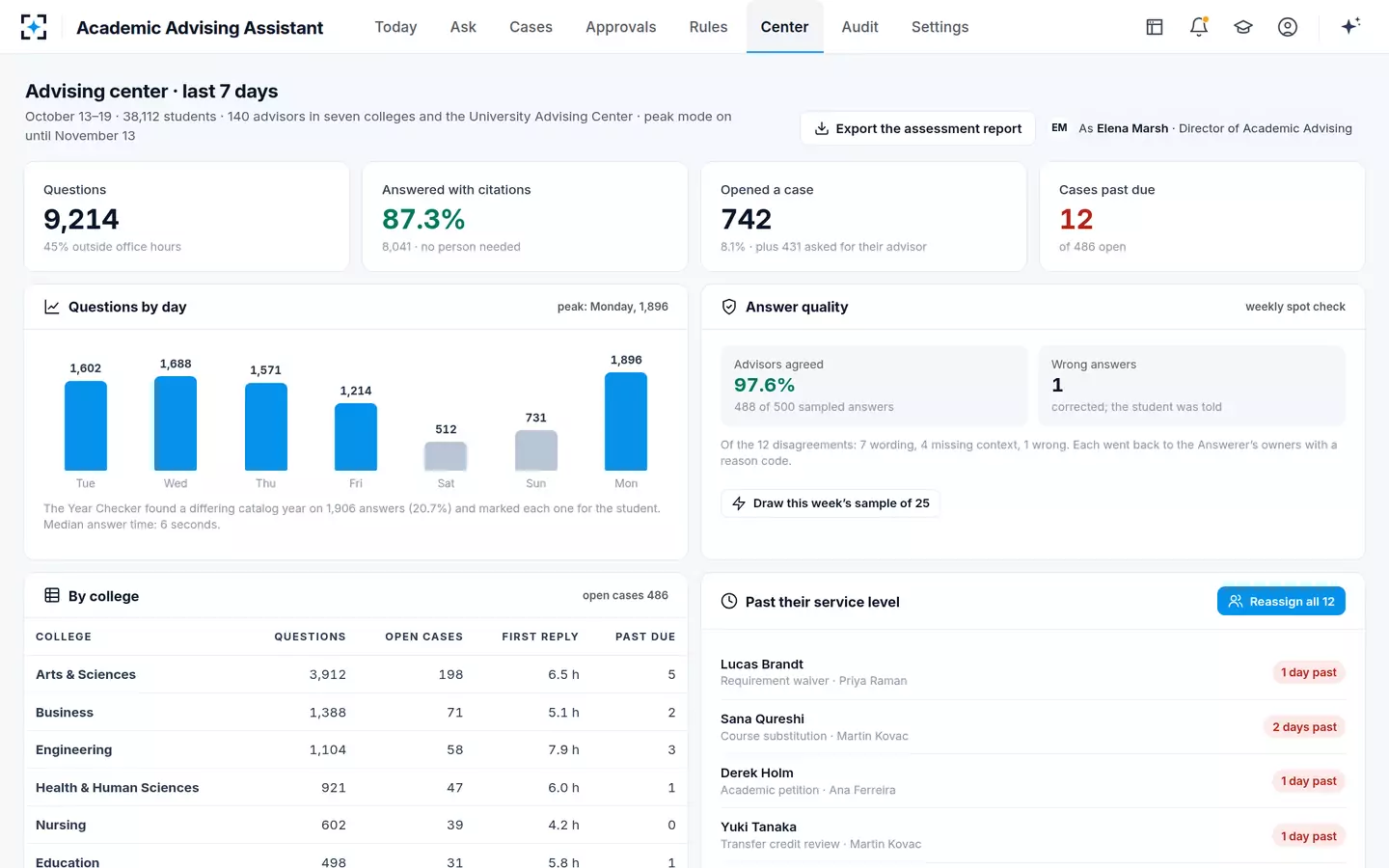1389x868 pixels.
Task: Click the clock icon beside Past their service level
Action: [x=729, y=602]
